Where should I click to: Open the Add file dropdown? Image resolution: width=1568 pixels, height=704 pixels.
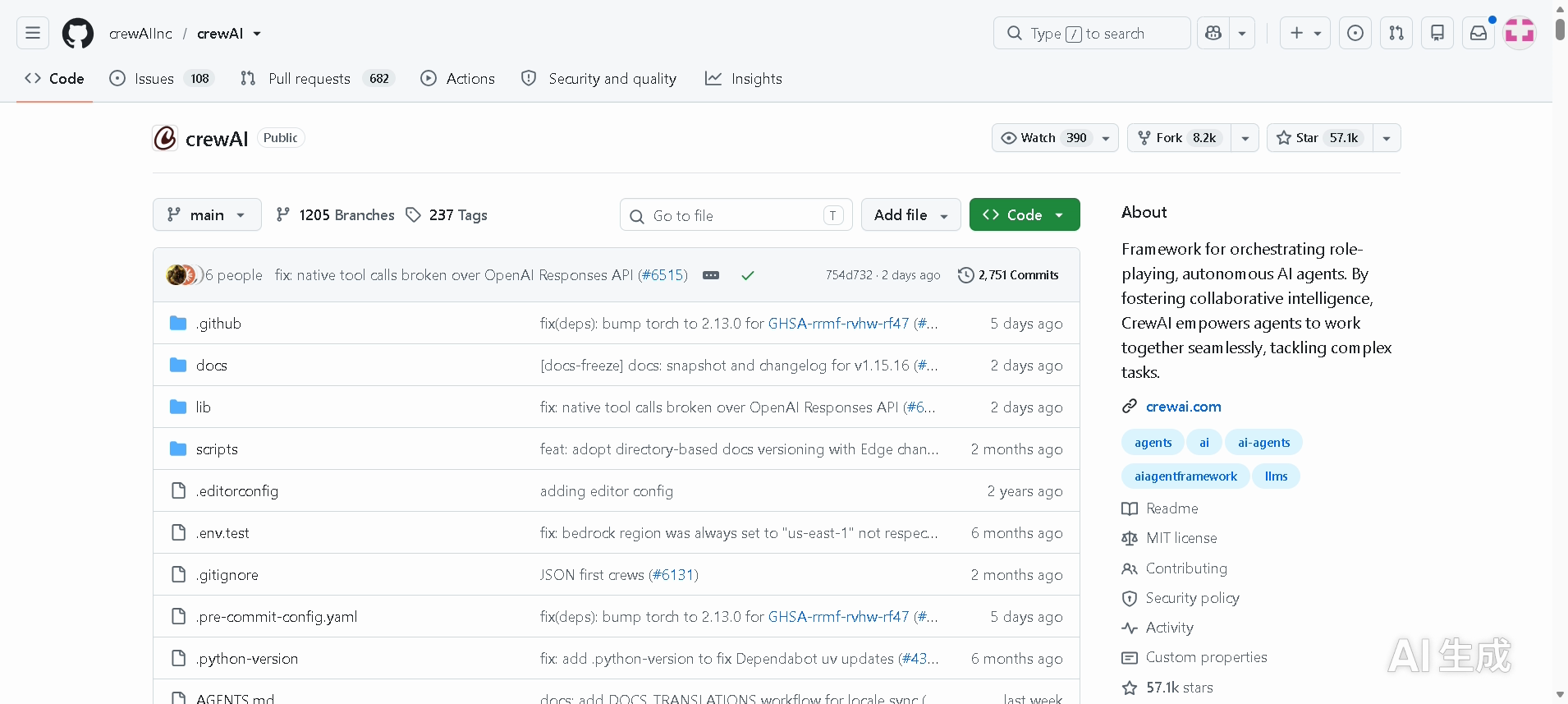pos(911,214)
